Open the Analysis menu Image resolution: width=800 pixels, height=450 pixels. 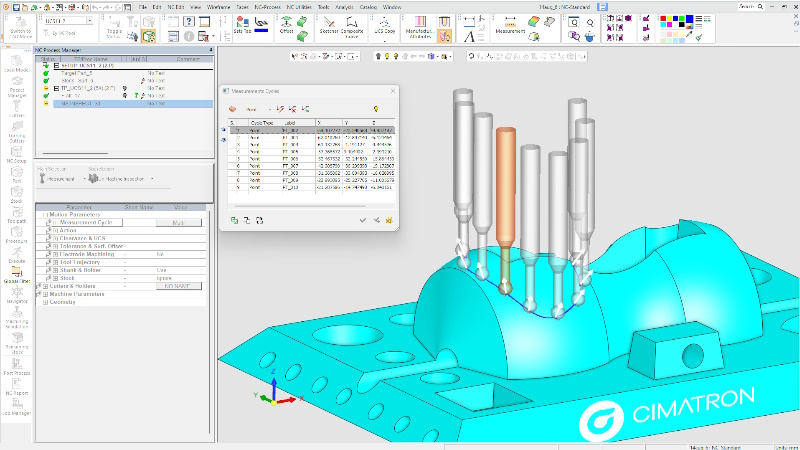tap(344, 7)
